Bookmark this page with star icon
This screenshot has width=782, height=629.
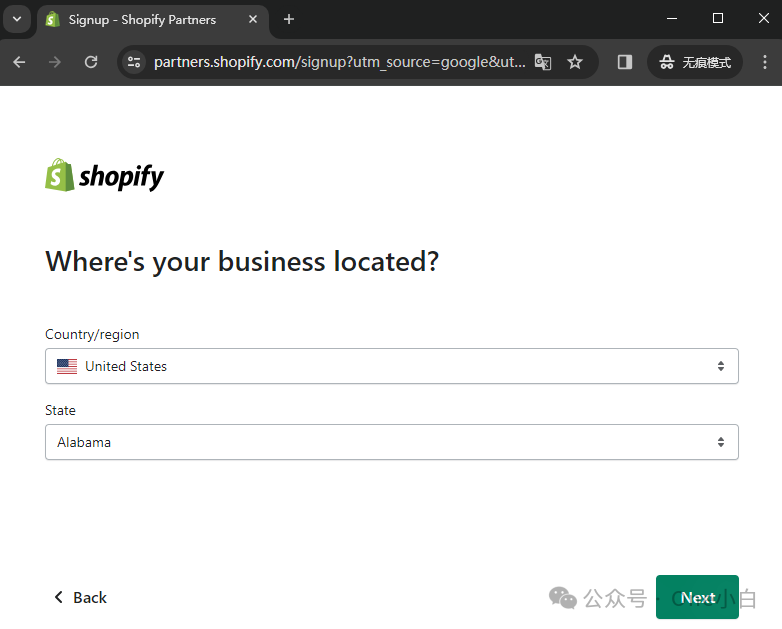(575, 62)
